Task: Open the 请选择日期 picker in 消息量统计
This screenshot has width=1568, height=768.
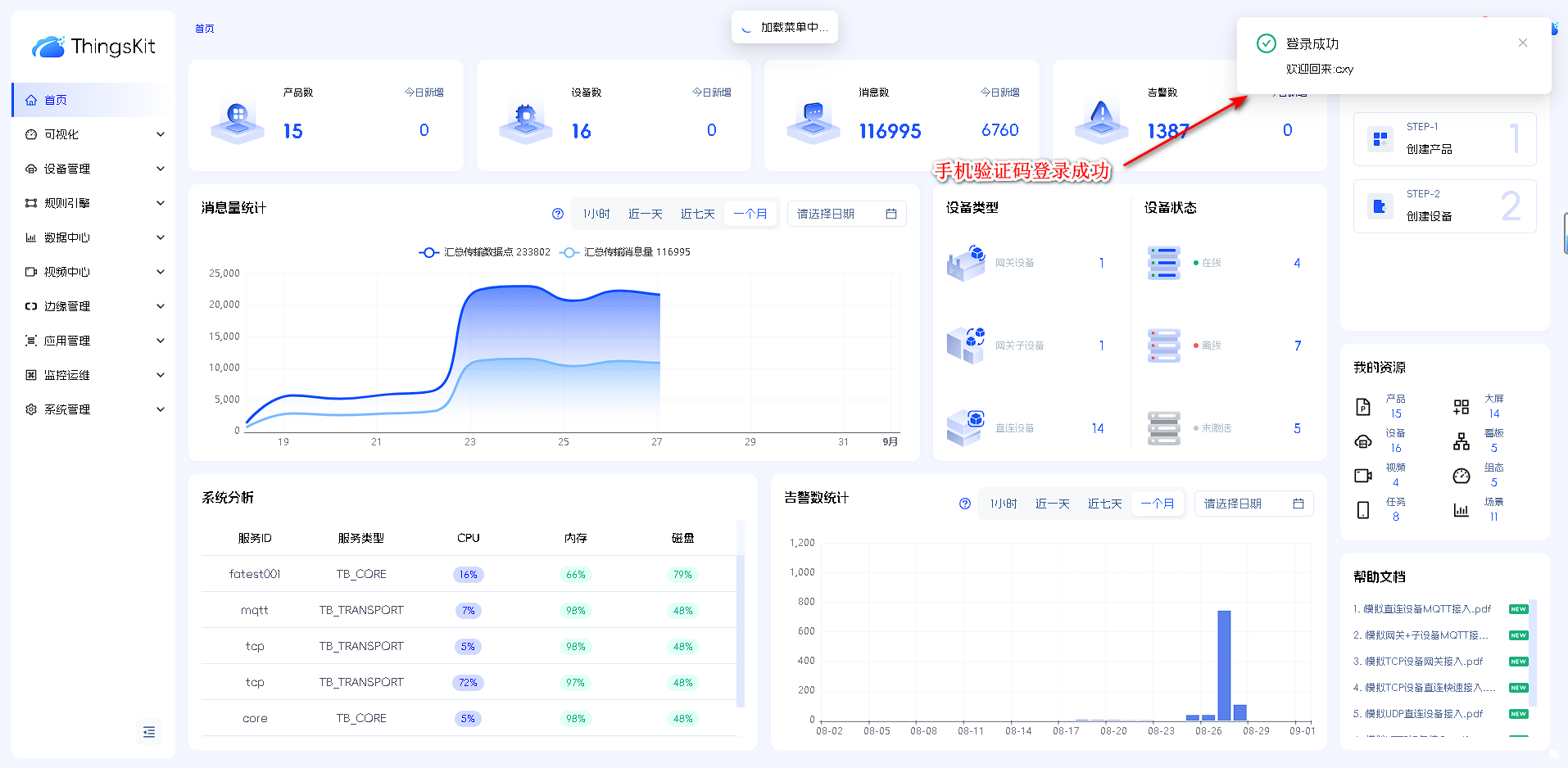Action: (846, 214)
